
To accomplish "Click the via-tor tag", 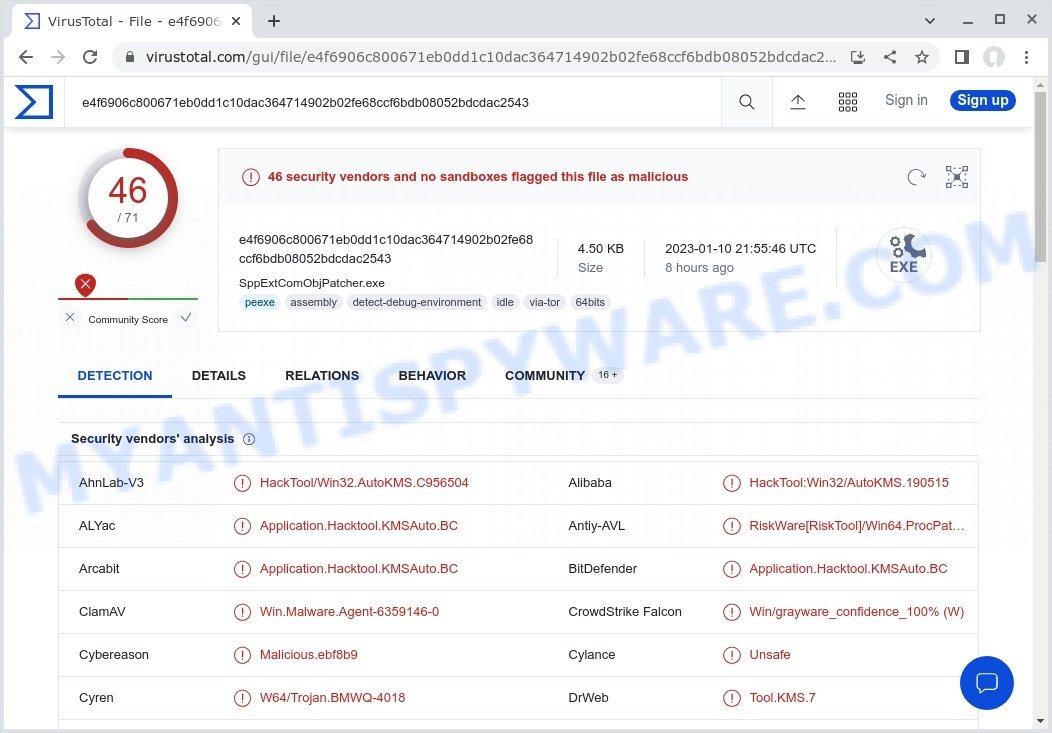I will coord(544,302).
